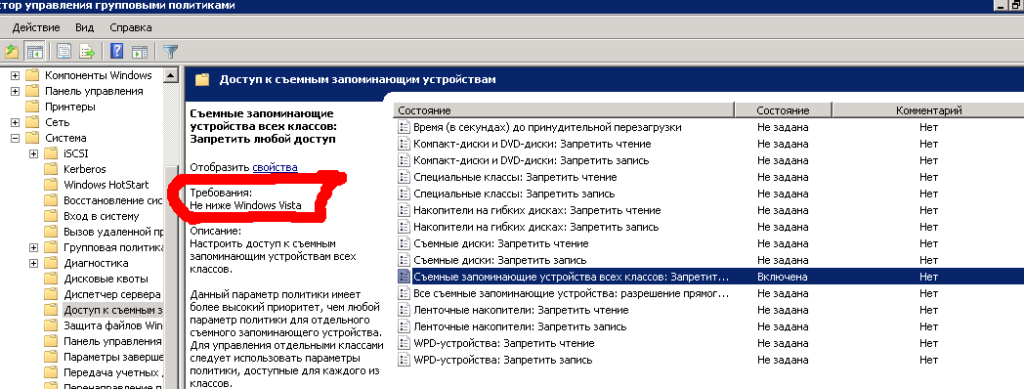Screen dimensions: 1024x389
Task: Select Съемные запоминающие устройства всех классов: Запретит… row
Action: pyautogui.click(x=709, y=277)
